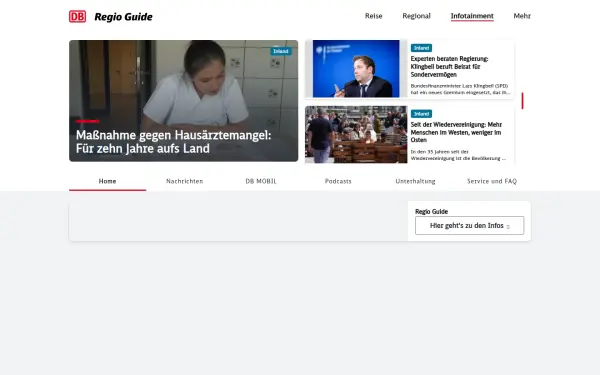Viewport: 600px width, 375px height.
Task: Click the DB logo icon
Action: [77, 16]
